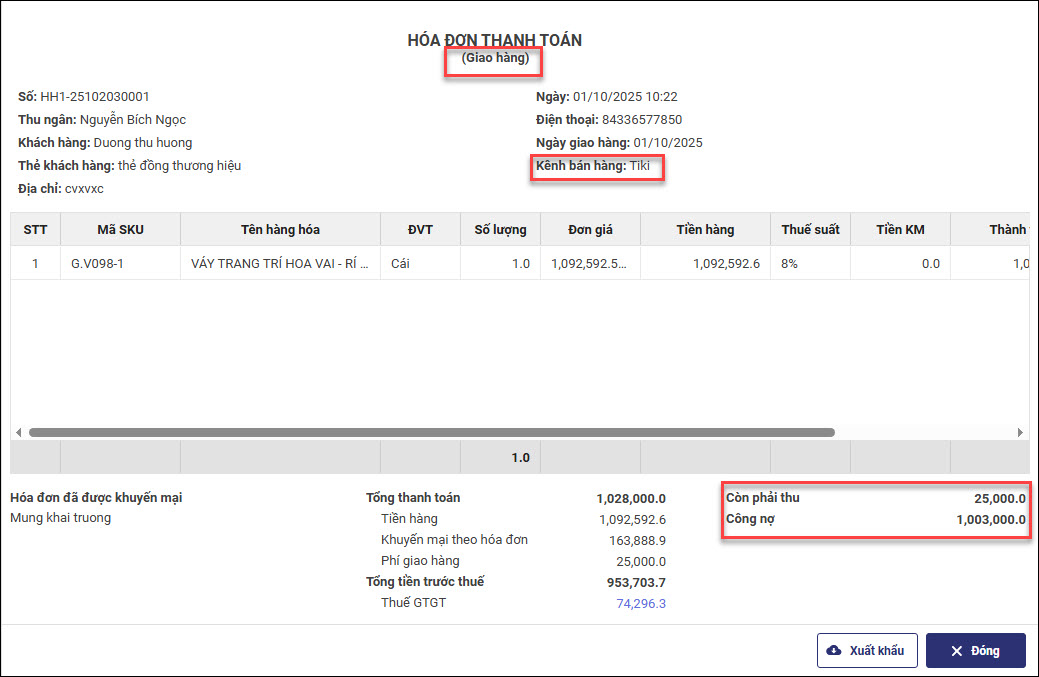Click the ĐVT column header
Screen dimensions: 1039x677
coord(420,229)
